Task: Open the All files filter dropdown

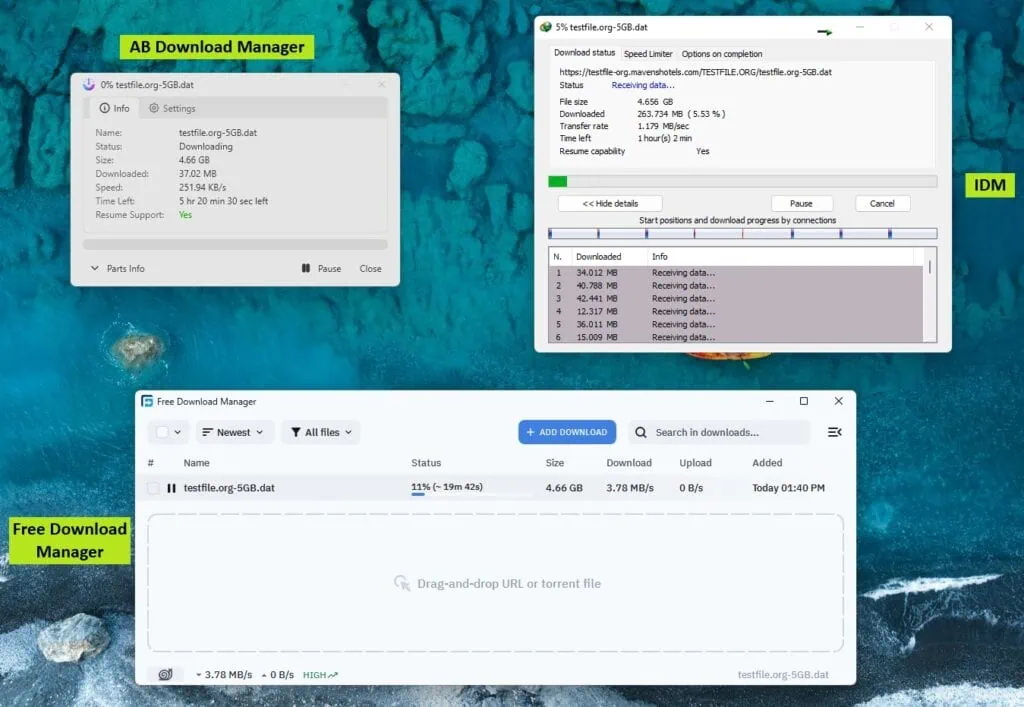Action: click(321, 432)
